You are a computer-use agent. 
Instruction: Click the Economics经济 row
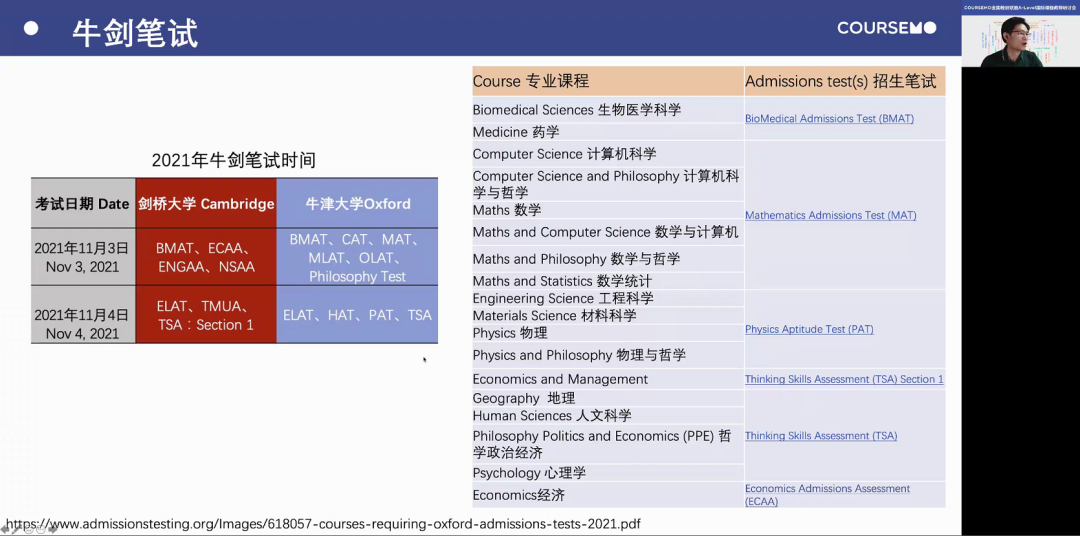[x=608, y=495]
